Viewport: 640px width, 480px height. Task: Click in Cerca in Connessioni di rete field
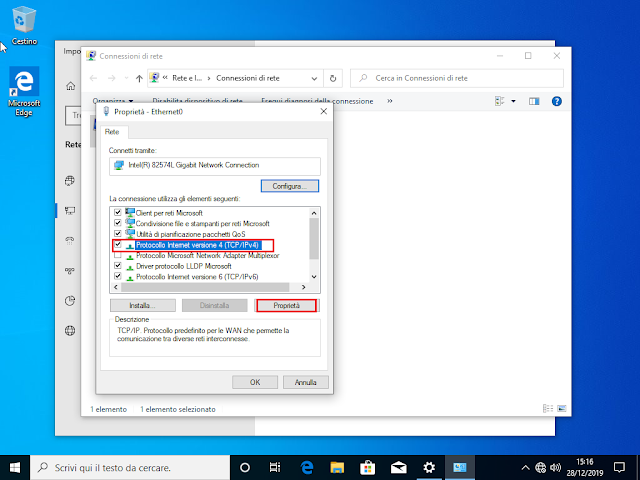457,78
